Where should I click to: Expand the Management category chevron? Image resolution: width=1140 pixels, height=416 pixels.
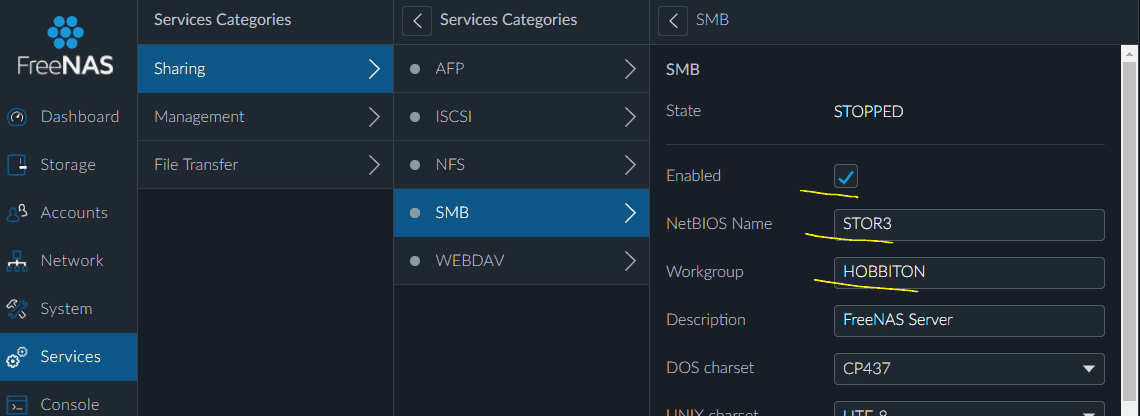click(374, 117)
